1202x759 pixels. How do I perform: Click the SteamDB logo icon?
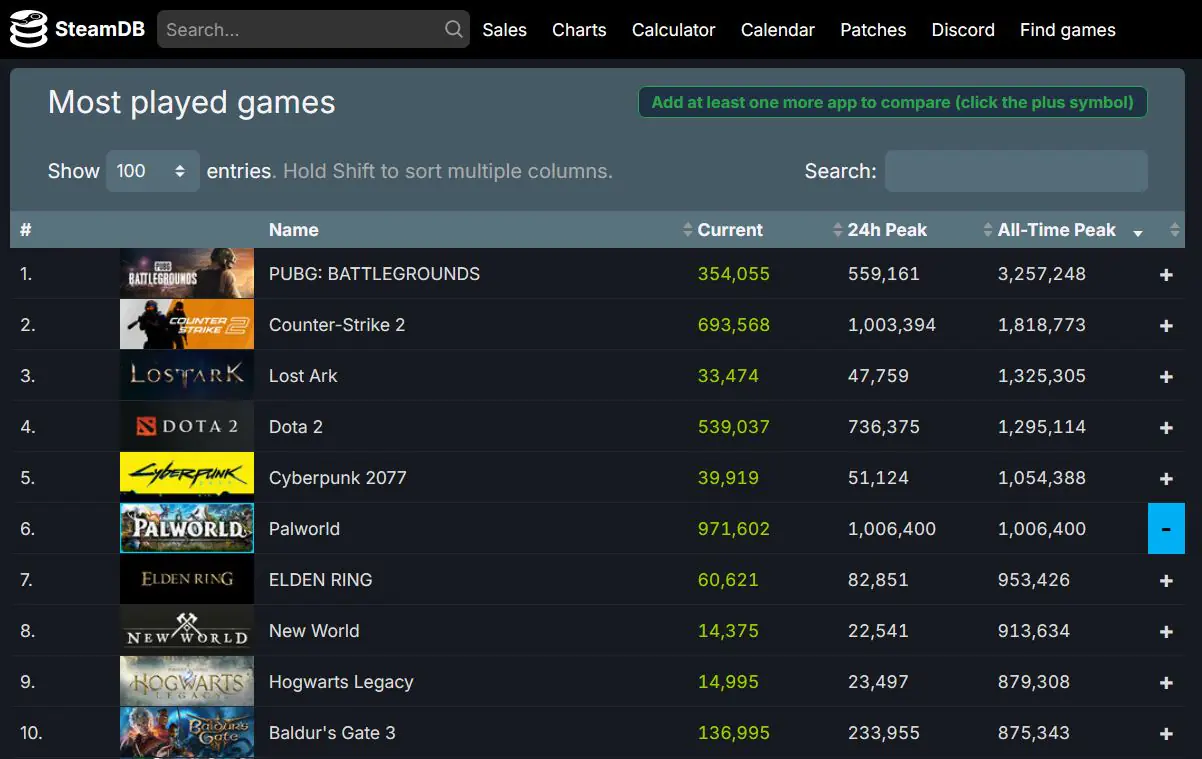pyautogui.click(x=28, y=29)
